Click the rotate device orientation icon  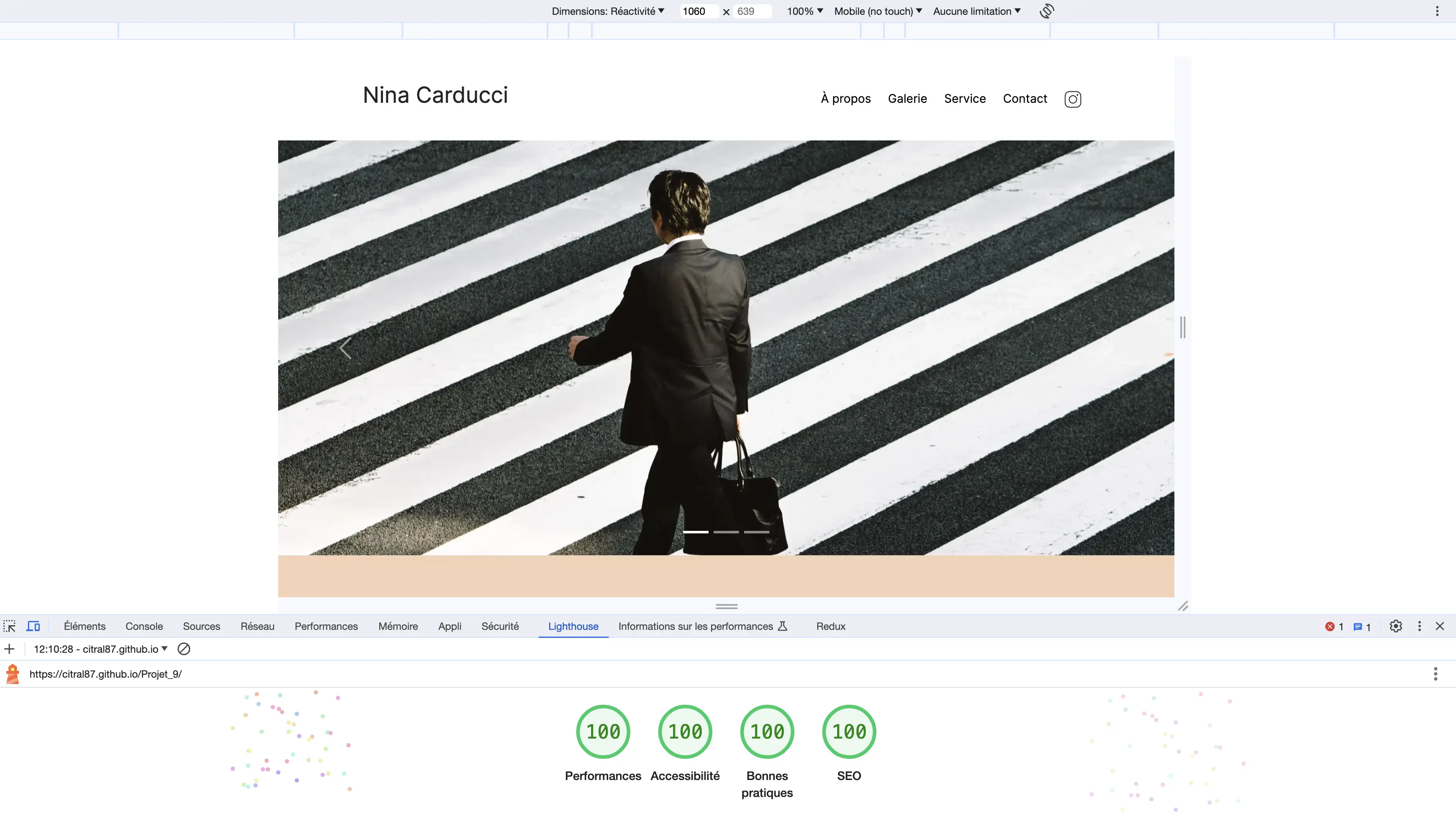coord(1046,11)
